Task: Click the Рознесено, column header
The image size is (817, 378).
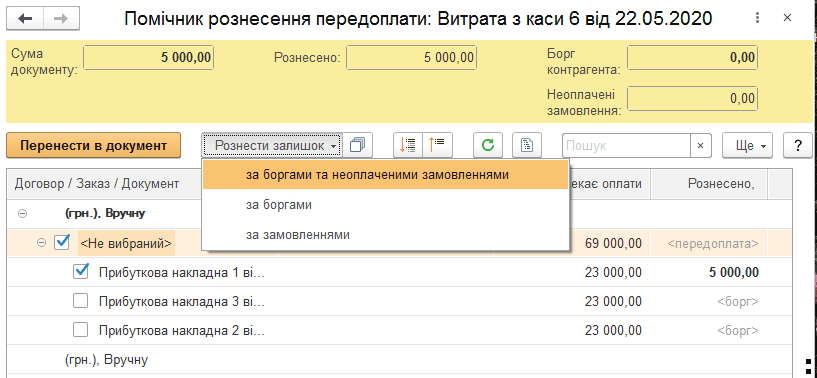Action: tap(709, 184)
